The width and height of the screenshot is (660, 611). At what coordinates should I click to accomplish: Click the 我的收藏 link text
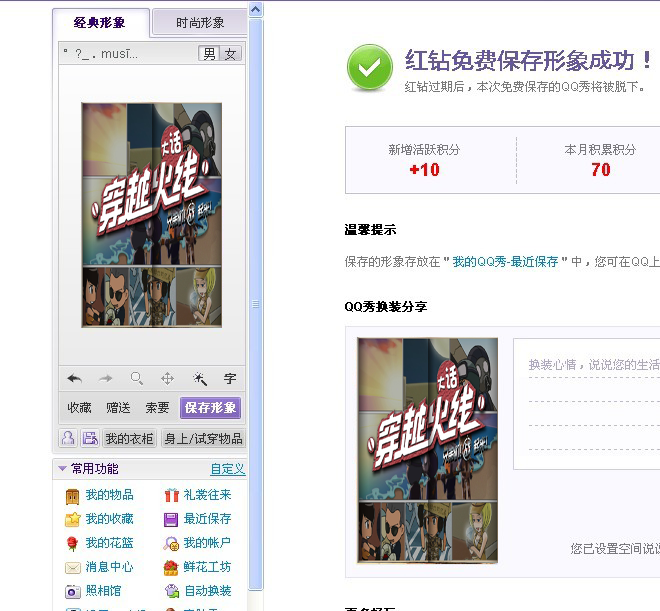click(109, 519)
